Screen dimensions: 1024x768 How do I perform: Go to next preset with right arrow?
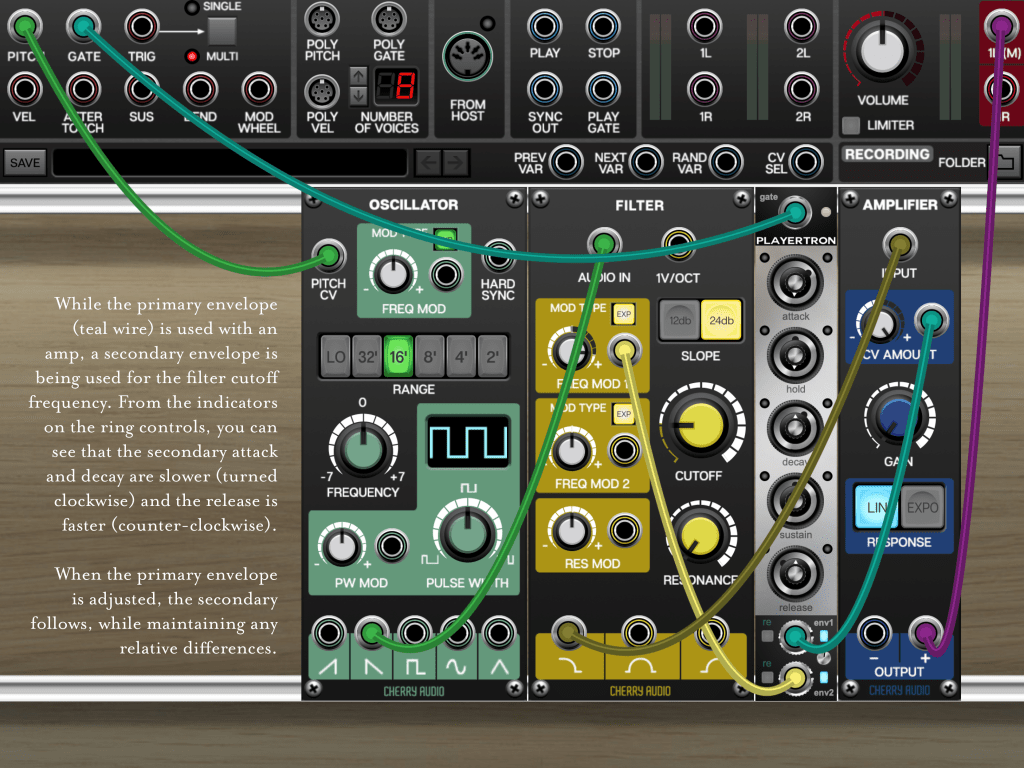tap(456, 162)
